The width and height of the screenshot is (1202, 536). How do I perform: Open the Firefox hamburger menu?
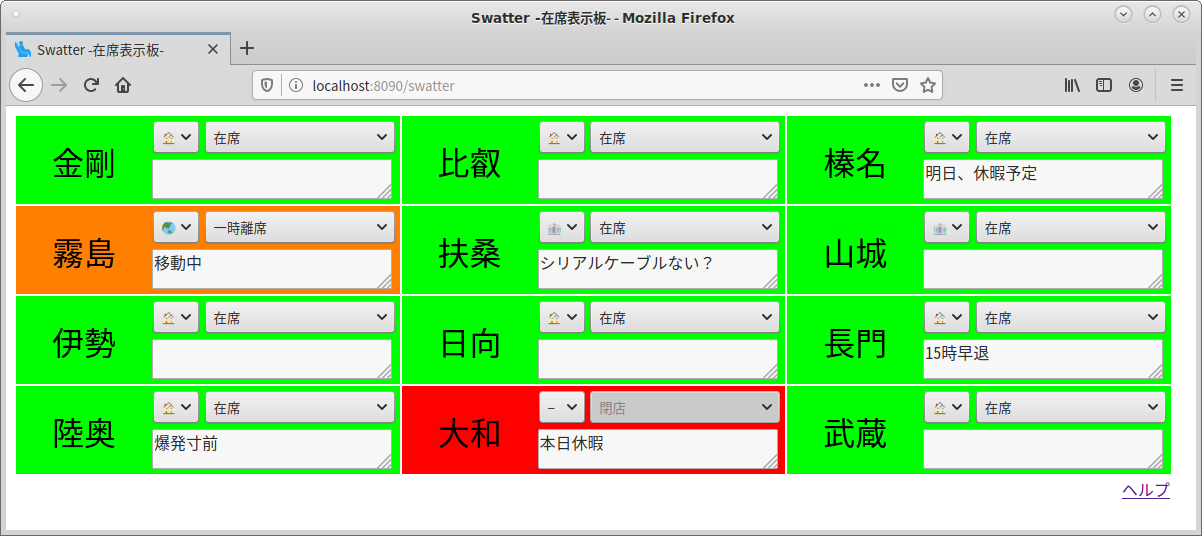pos(1177,85)
